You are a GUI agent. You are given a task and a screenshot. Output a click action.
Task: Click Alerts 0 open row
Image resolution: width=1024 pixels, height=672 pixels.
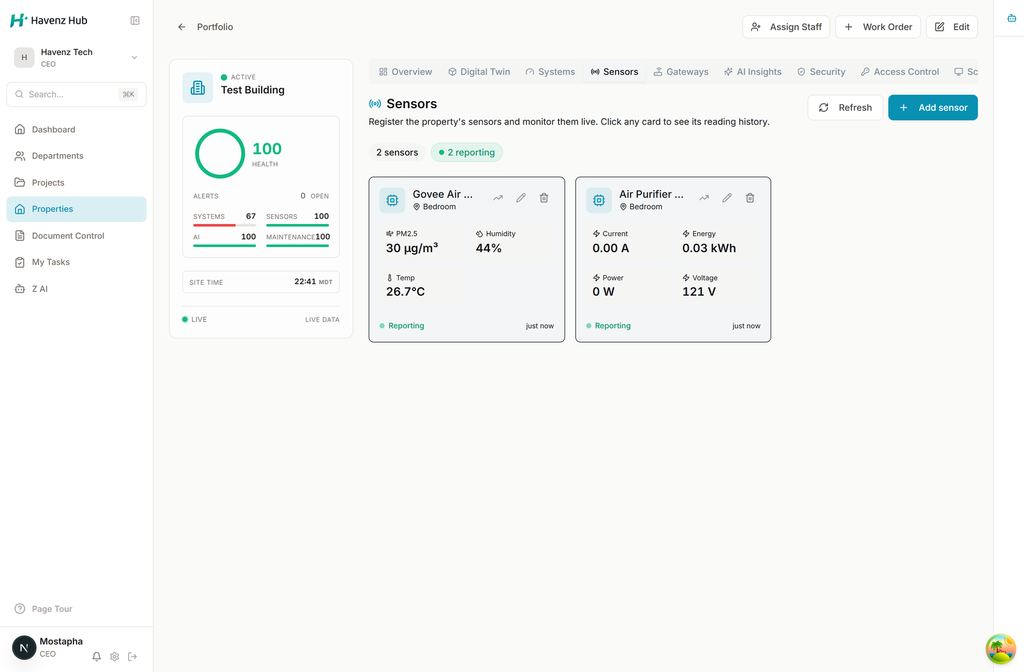261,196
